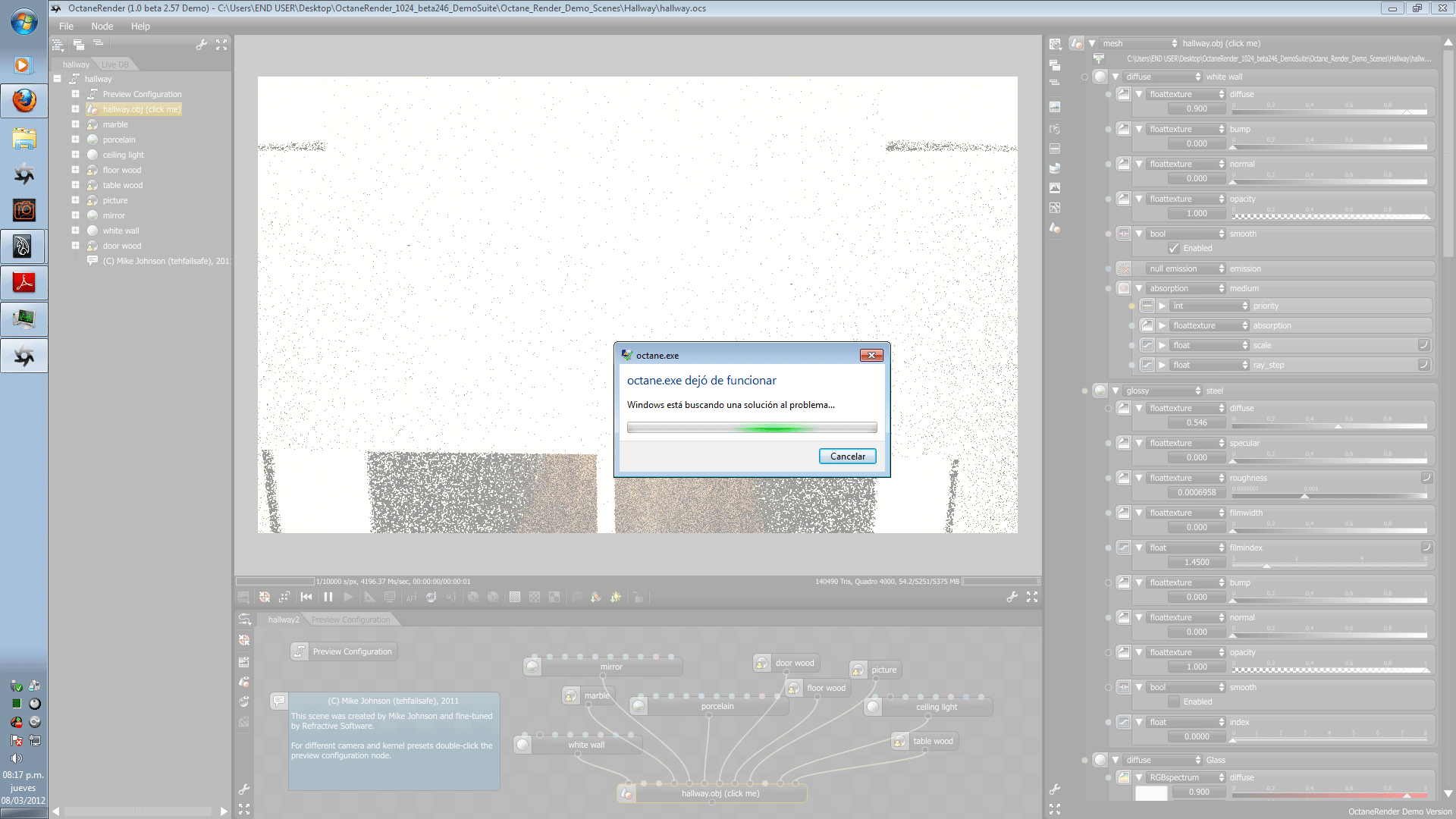Viewport: 1456px width, 819px height.
Task: Click the auto-focus AF picker icon
Action: [411, 598]
